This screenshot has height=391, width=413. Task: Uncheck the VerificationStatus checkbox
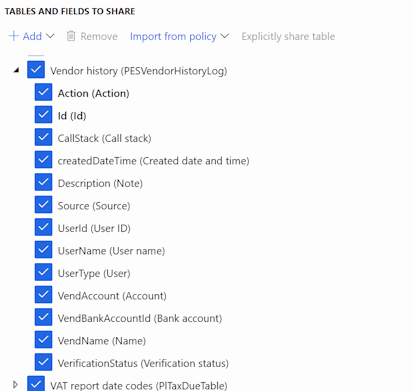click(x=43, y=362)
